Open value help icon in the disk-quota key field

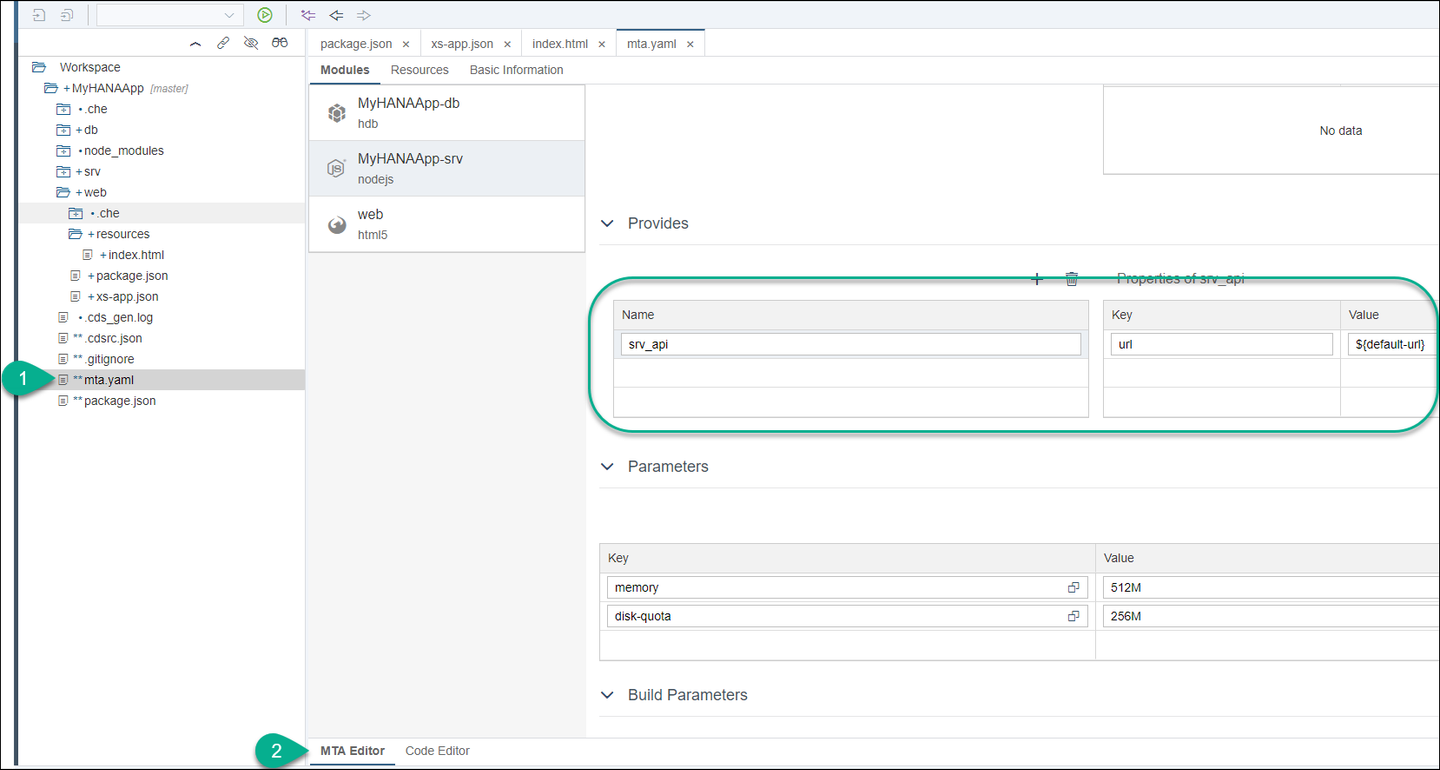point(1073,617)
